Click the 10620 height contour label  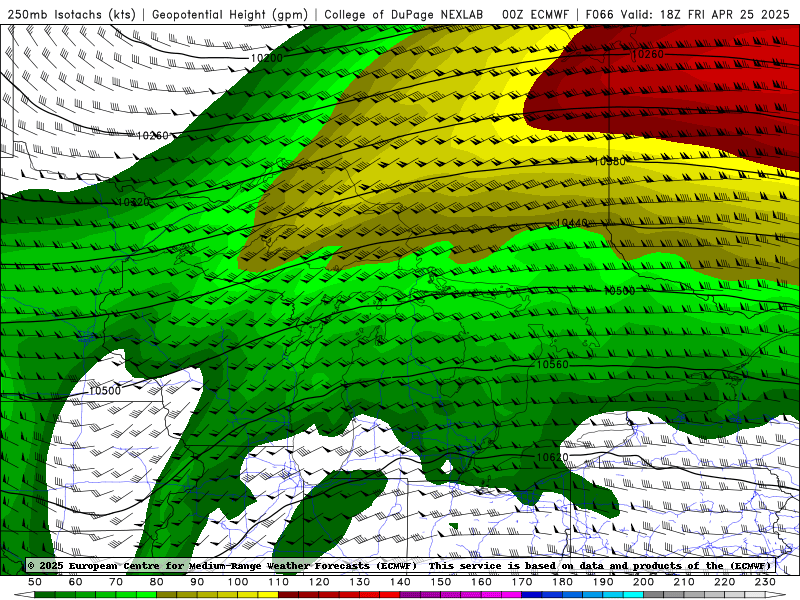[553, 457]
